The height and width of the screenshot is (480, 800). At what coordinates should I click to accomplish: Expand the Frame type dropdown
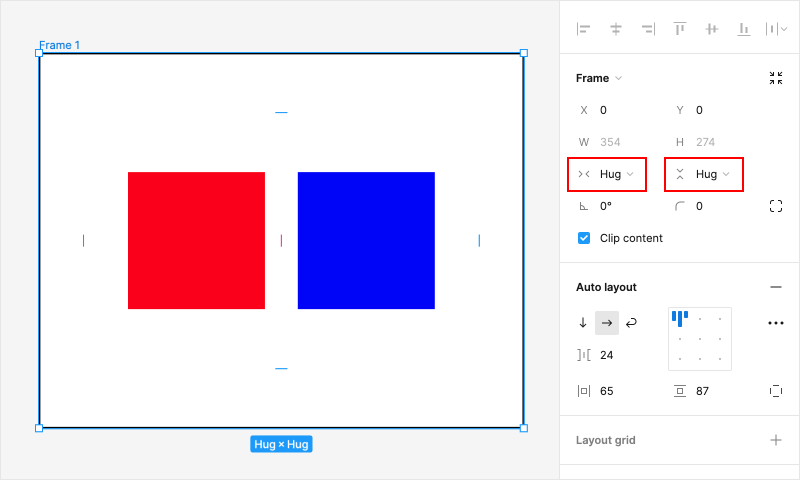(x=600, y=78)
